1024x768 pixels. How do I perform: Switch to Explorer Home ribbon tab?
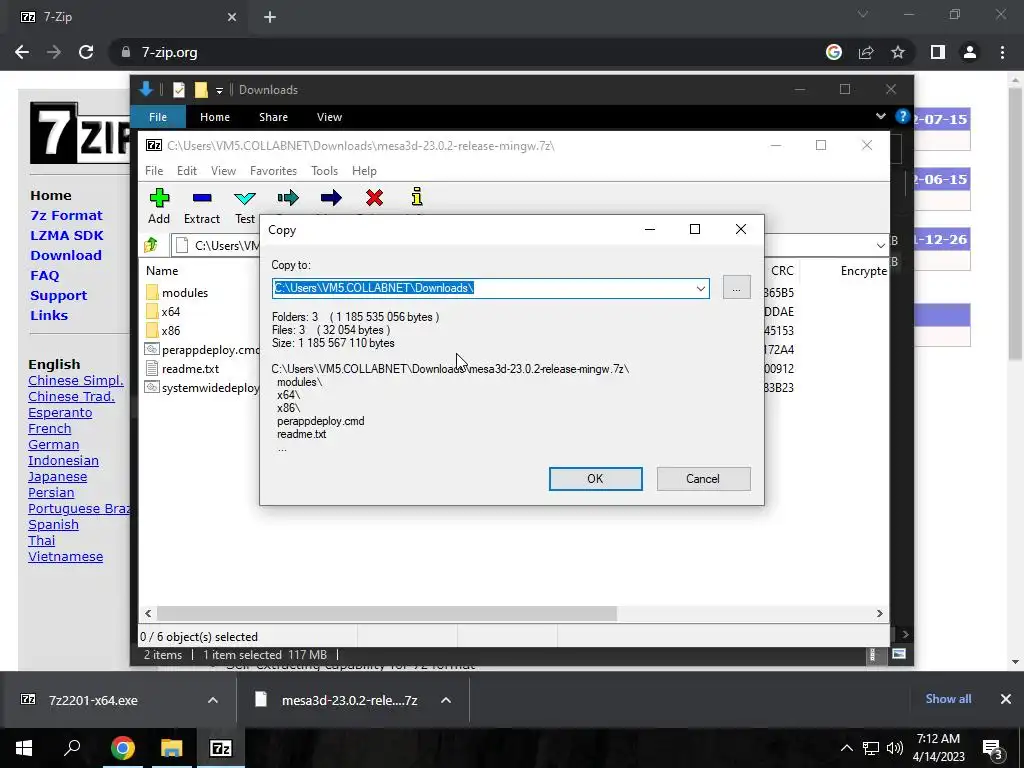click(215, 117)
